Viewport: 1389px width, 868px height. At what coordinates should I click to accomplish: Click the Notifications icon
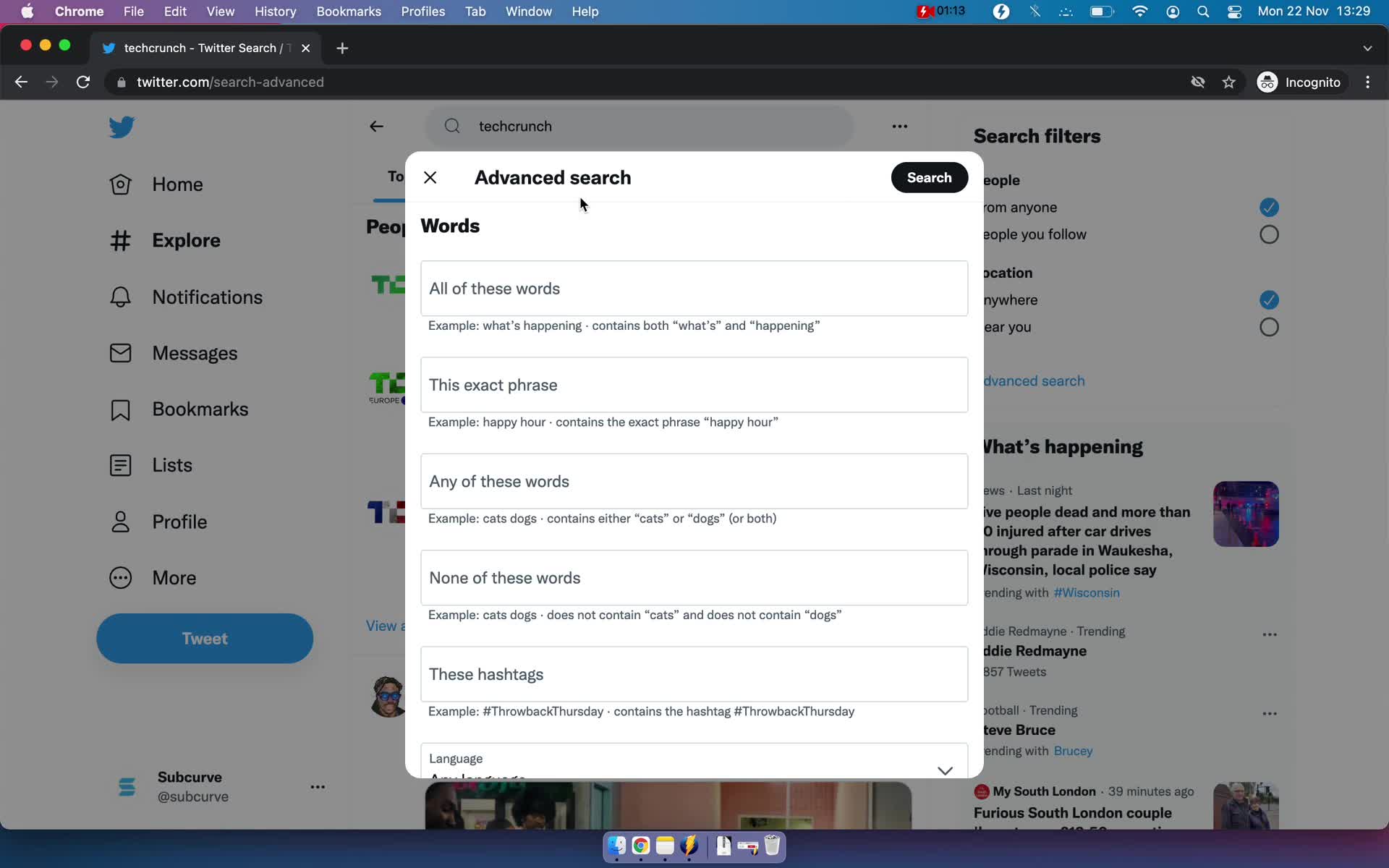120,296
